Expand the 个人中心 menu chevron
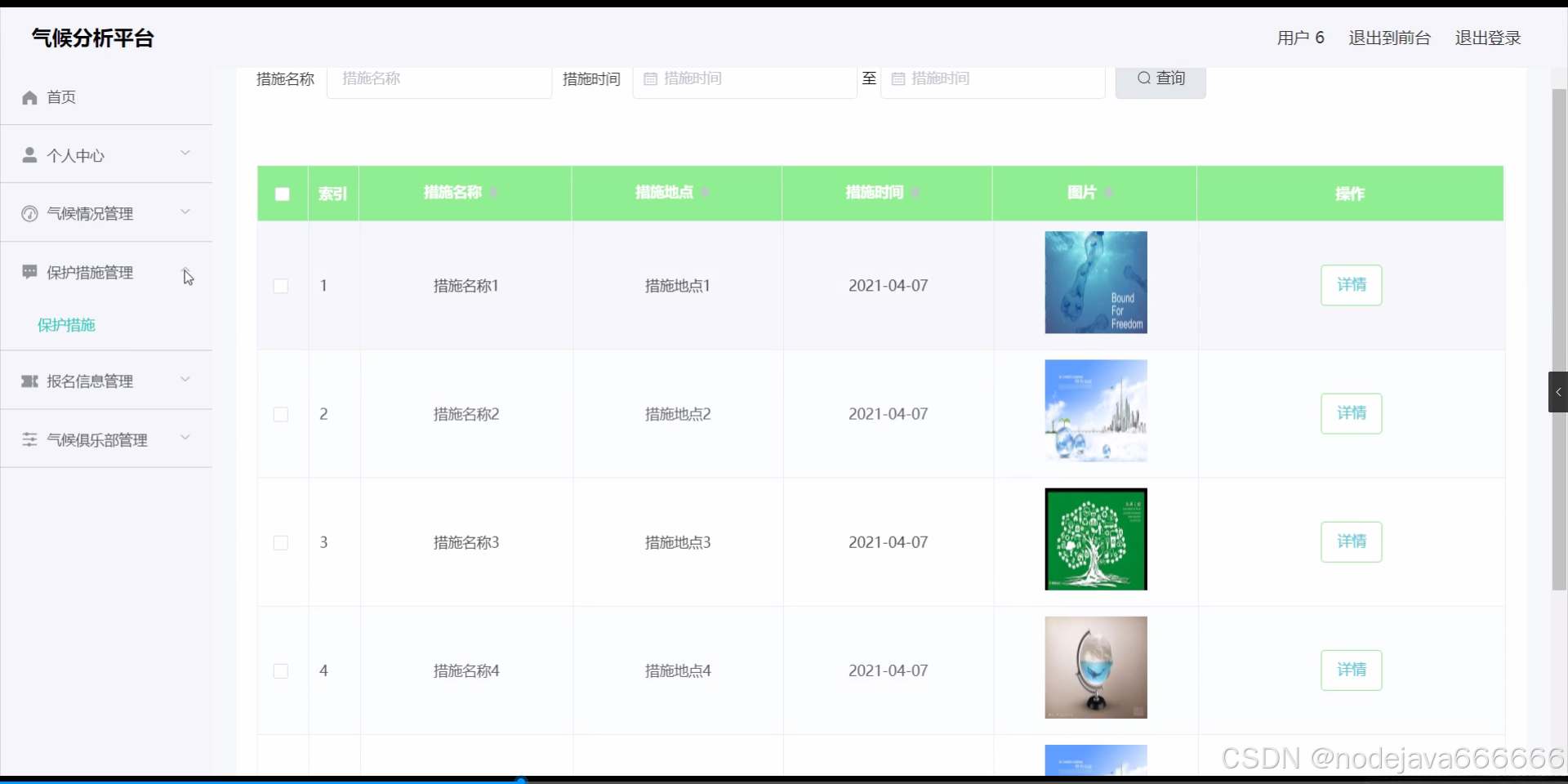Viewport: 1568px width, 784px height. tap(185, 154)
